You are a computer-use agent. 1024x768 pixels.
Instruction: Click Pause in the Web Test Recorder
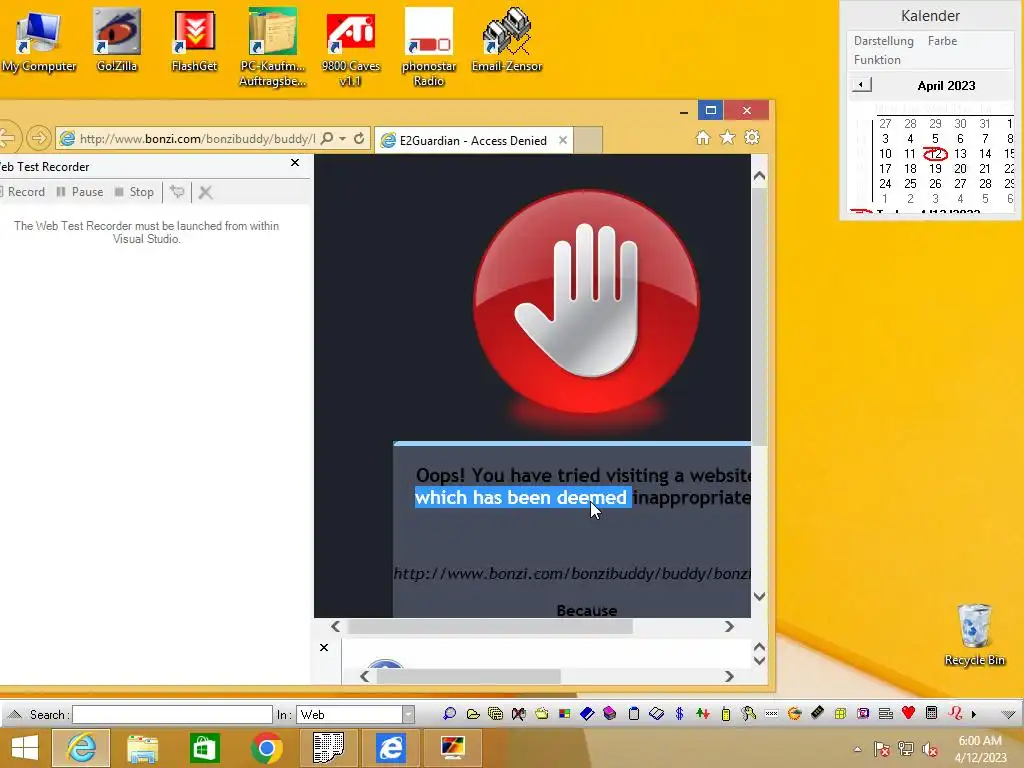point(80,192)
